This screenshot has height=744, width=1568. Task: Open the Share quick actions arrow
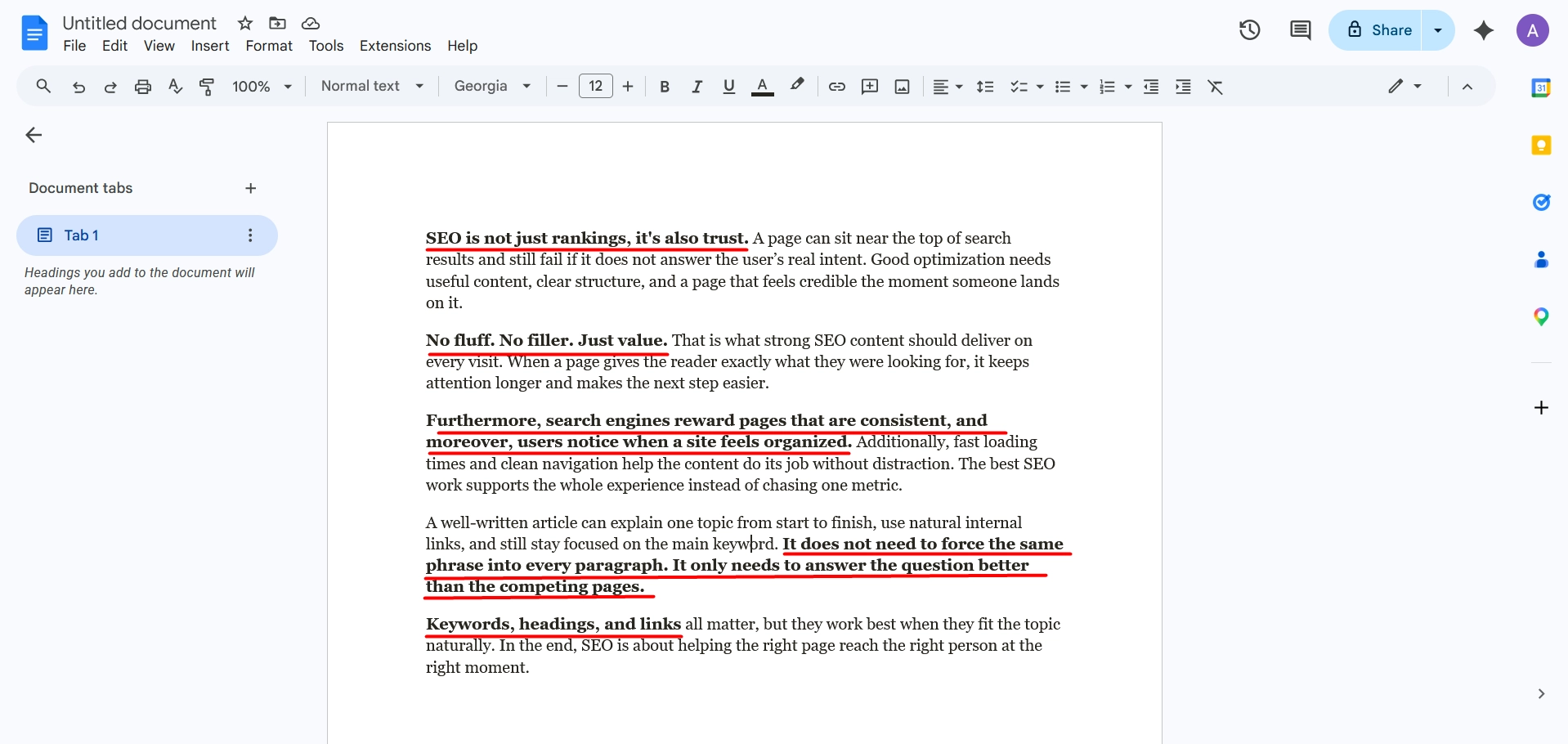coord(1438,30)
